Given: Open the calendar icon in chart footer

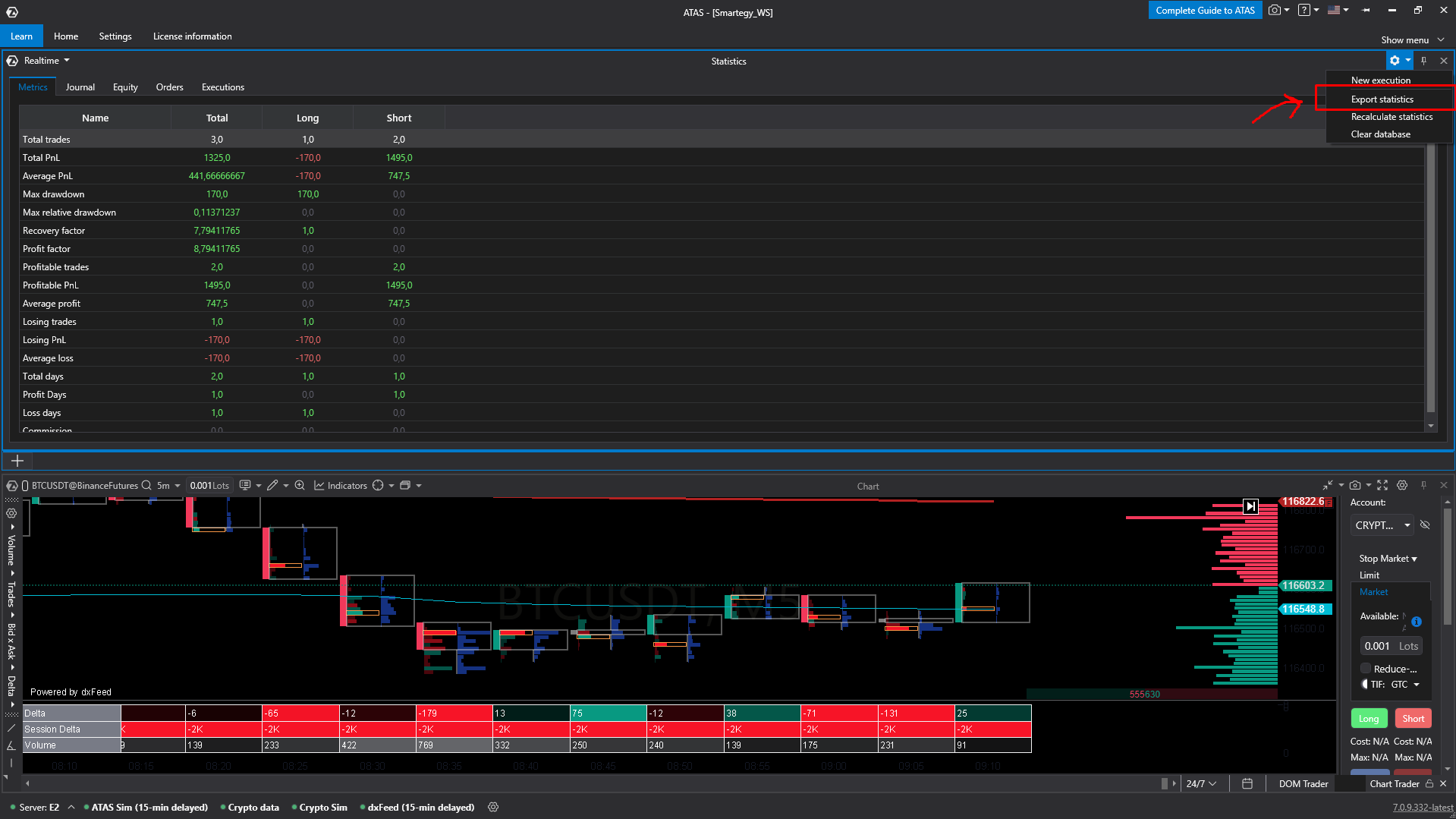Looking at the screenshot, I should (1247, 784).
